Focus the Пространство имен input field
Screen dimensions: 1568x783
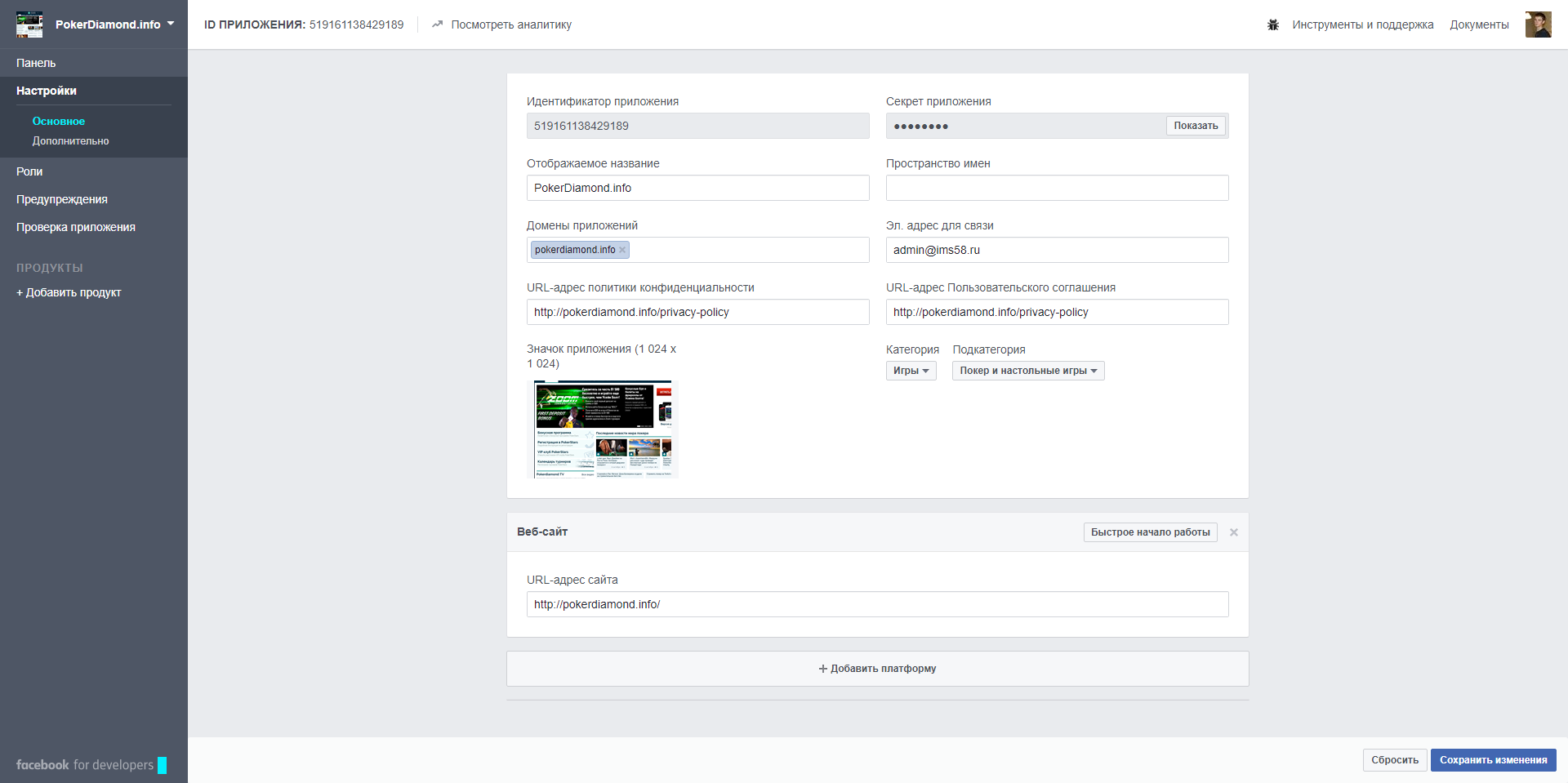[x=1057, y=188]
